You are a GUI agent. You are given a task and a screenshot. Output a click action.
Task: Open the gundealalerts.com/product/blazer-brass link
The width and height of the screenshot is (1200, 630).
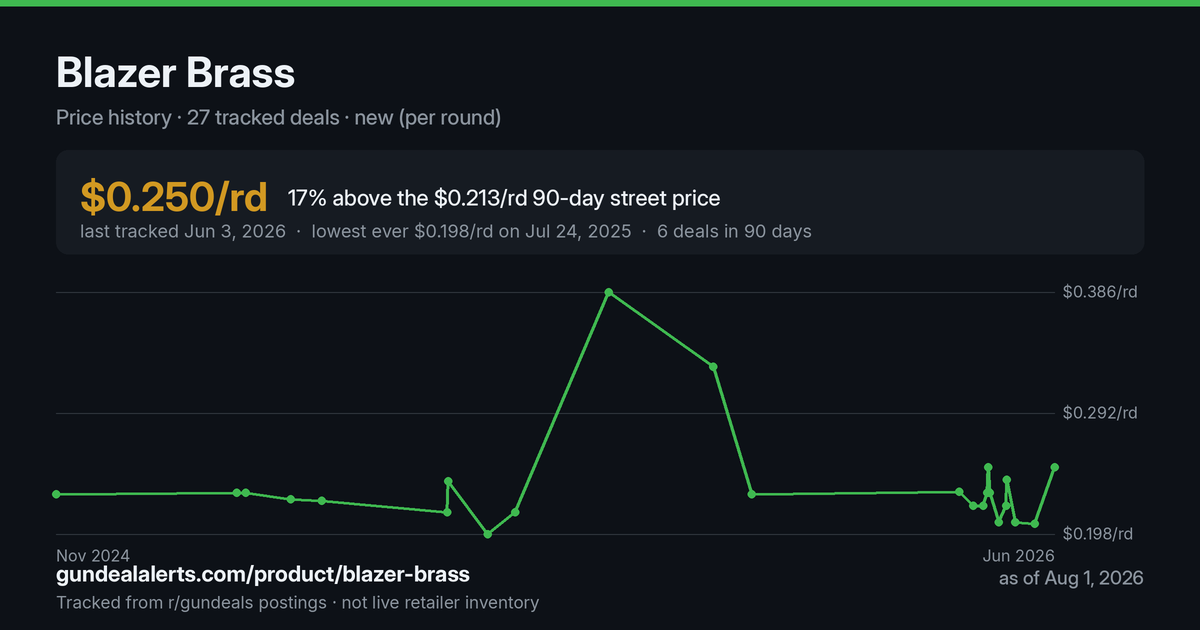click(x=263, y=575)
